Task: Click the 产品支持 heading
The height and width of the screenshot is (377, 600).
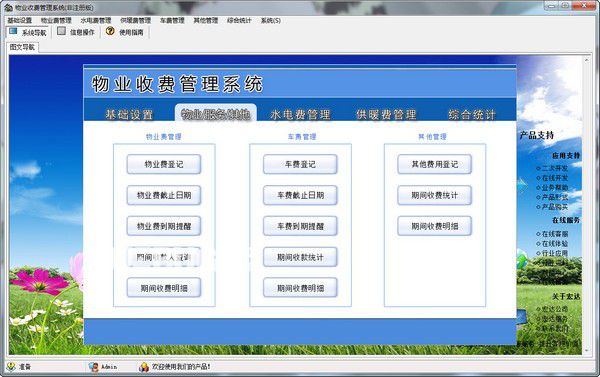Action: [537, 135]
